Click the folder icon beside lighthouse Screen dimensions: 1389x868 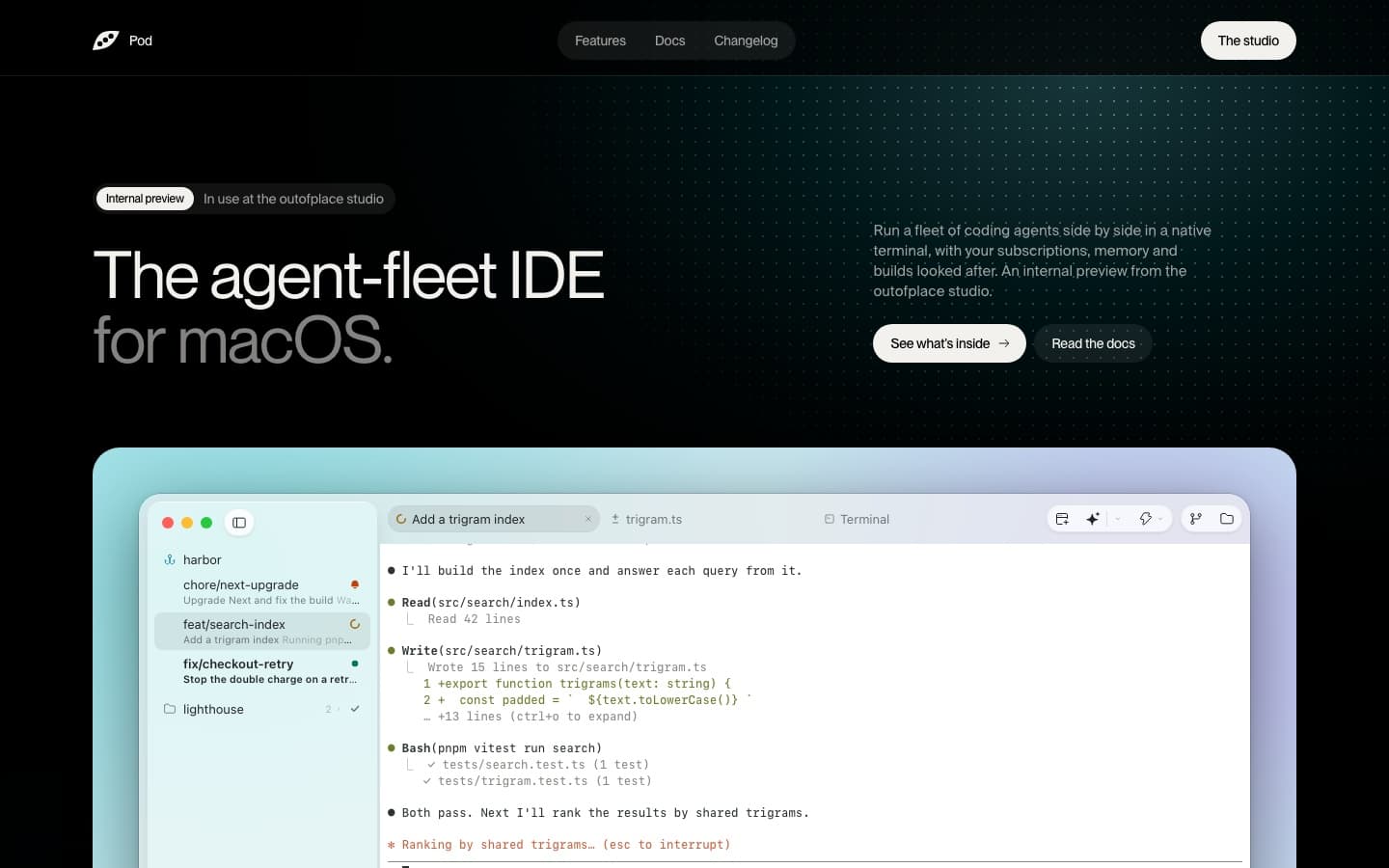coord(170,709)
